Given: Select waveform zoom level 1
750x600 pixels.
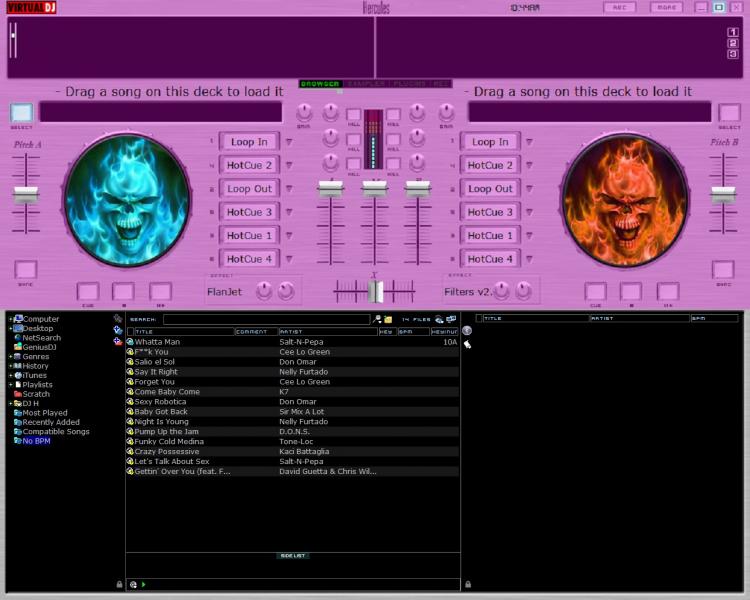Looking at the screenshot, I should pyautogui.click(x=732, y=32).
